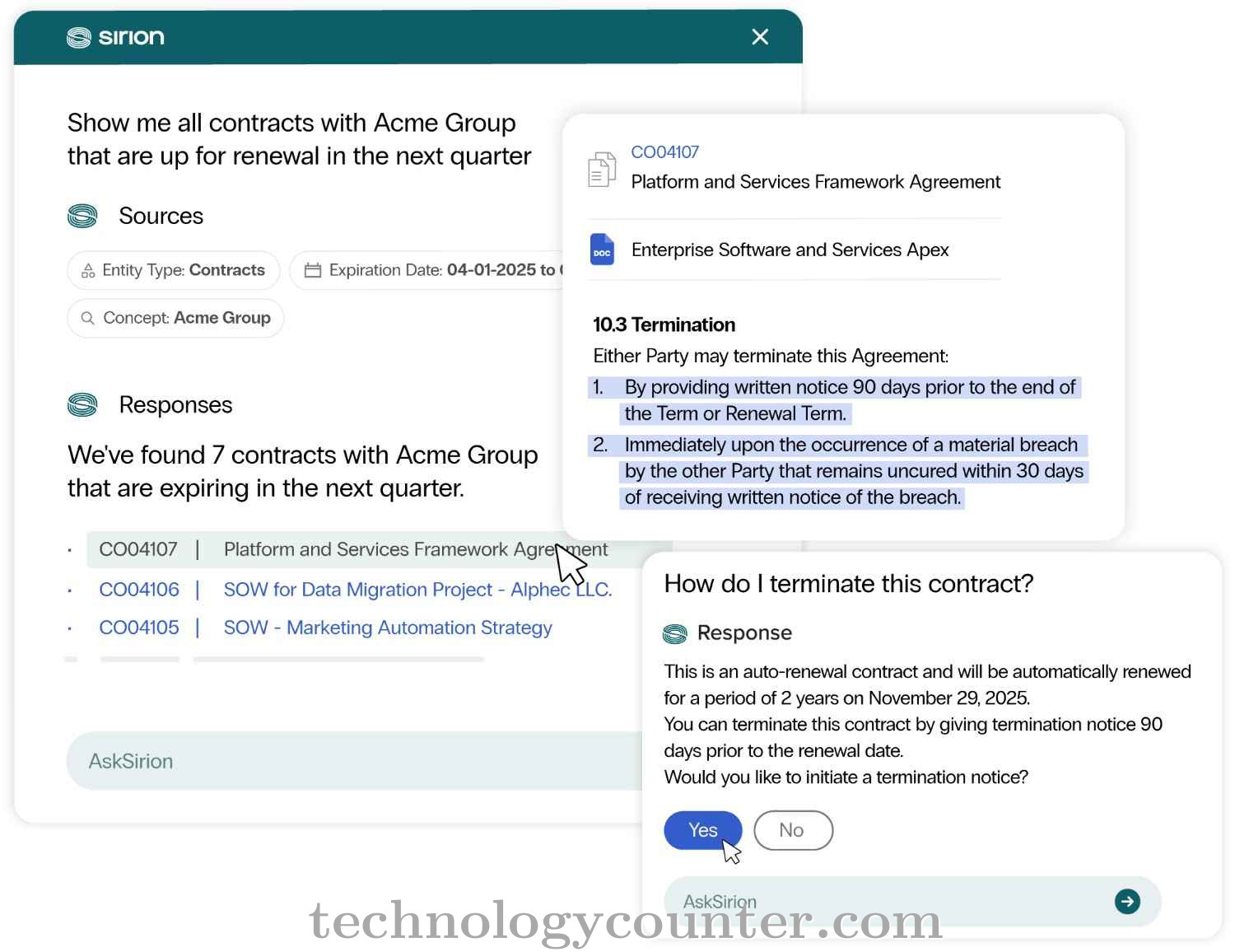
Task: Click the Sirion icon beside Sources
Action: point(82,216)
